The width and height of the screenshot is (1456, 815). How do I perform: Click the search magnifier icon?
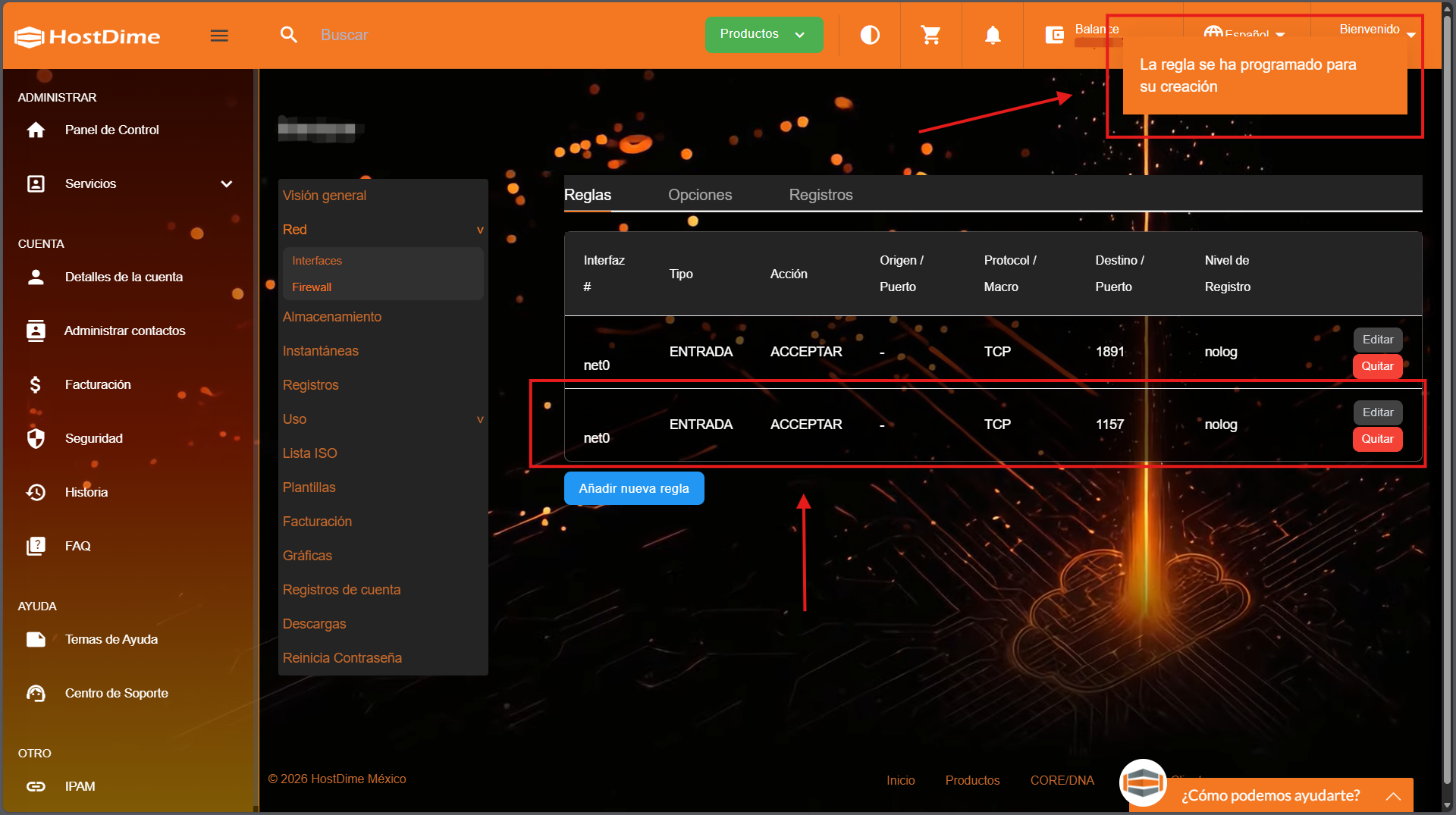[289, 35]
